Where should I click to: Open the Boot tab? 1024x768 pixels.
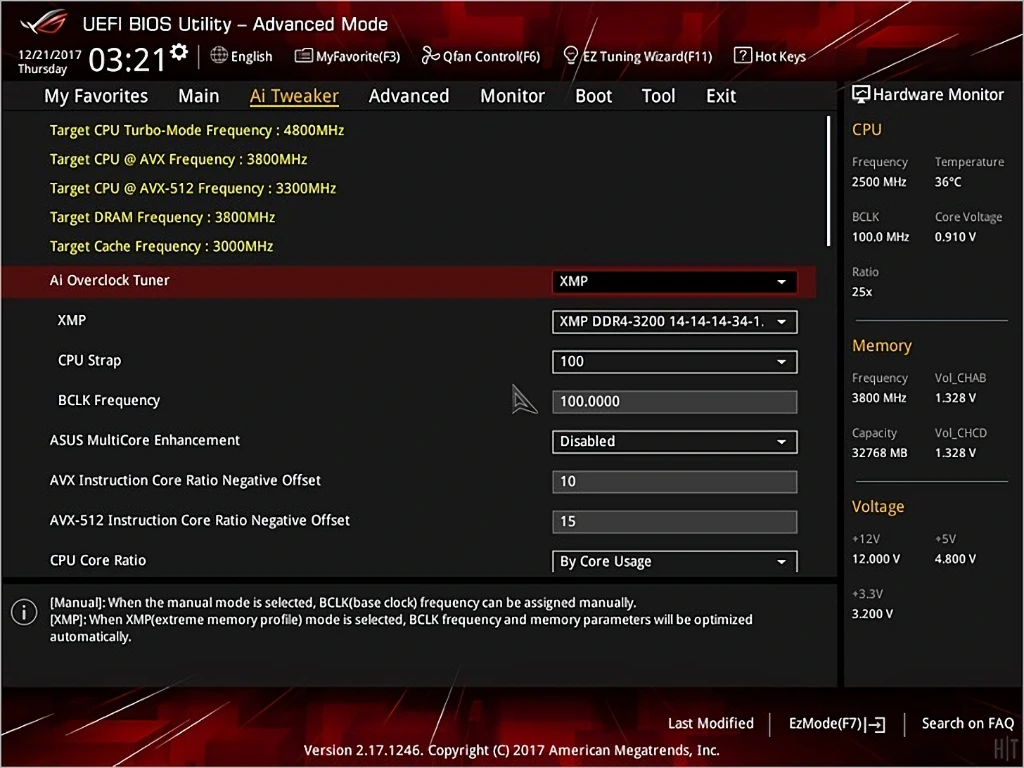pyautogui.click(x=593, y=96)
